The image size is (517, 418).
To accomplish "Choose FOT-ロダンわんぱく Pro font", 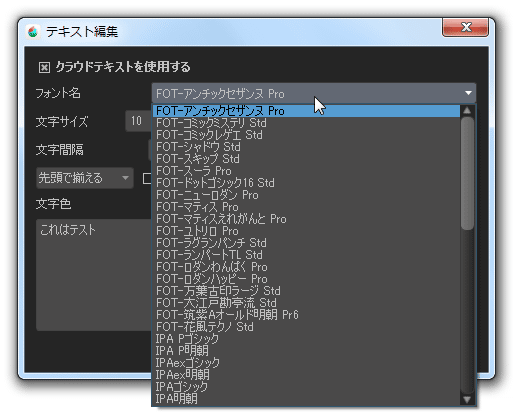I will pos(306,267).
